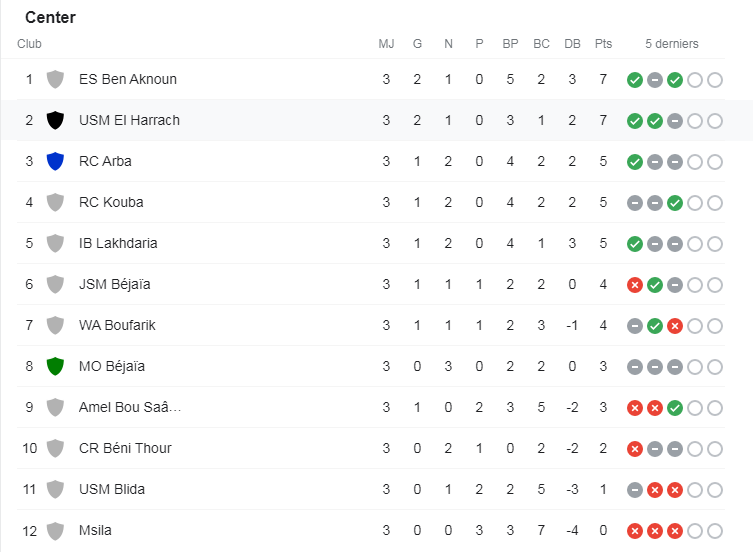Click the last empty circle in USM El Harrach row
This screenshot has height=552, width=753.
click(714, 121)
